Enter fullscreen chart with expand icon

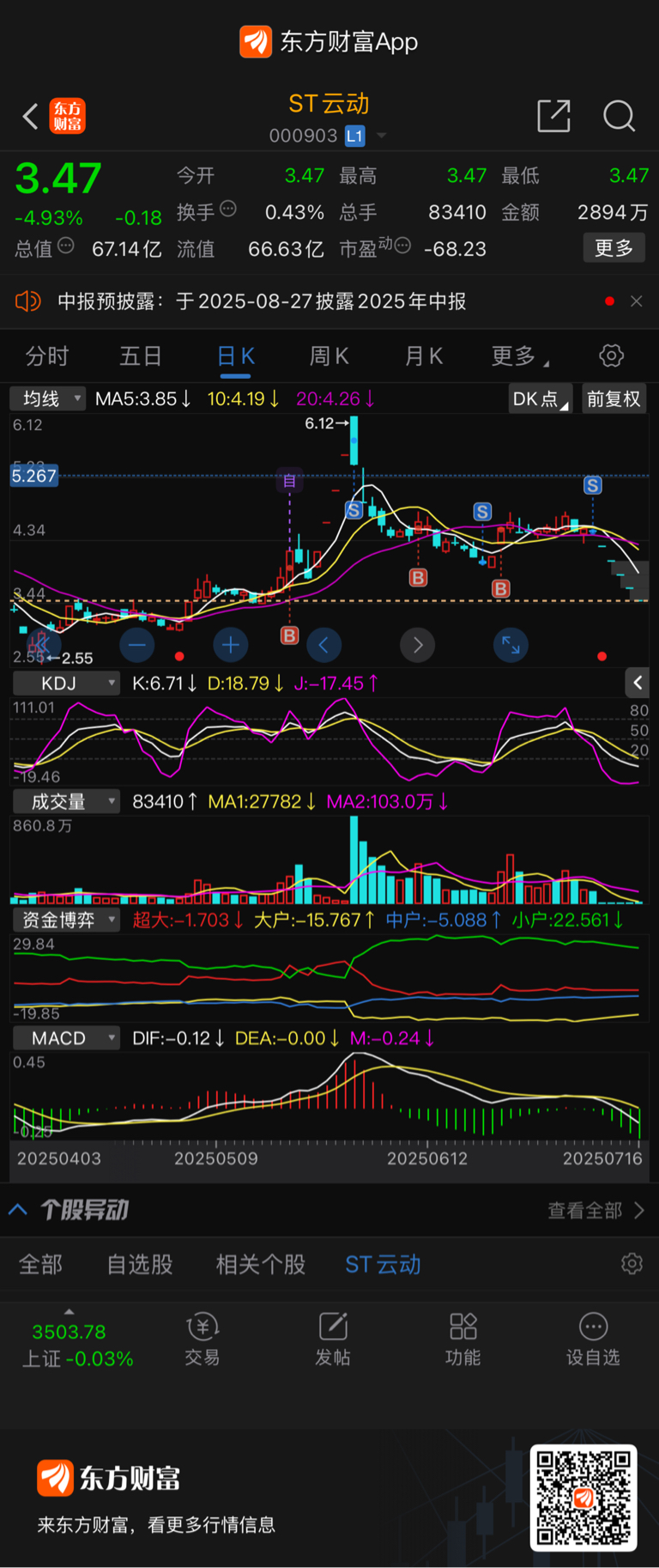coord(511,645)
